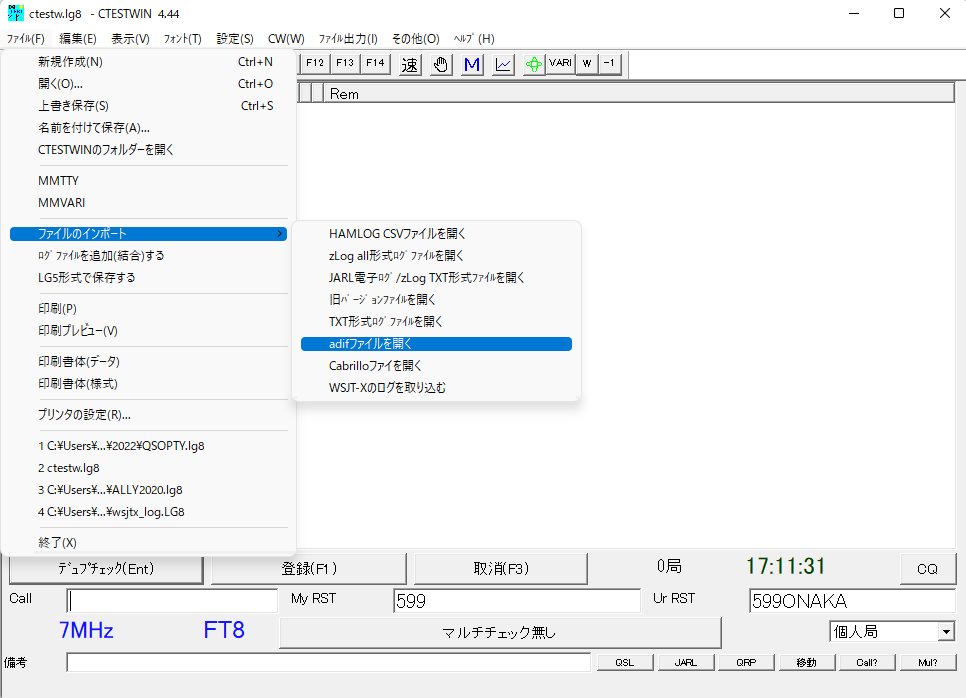Expand ファイルのインポート submenu
The image size is (966, 698).
pos(148,233)
